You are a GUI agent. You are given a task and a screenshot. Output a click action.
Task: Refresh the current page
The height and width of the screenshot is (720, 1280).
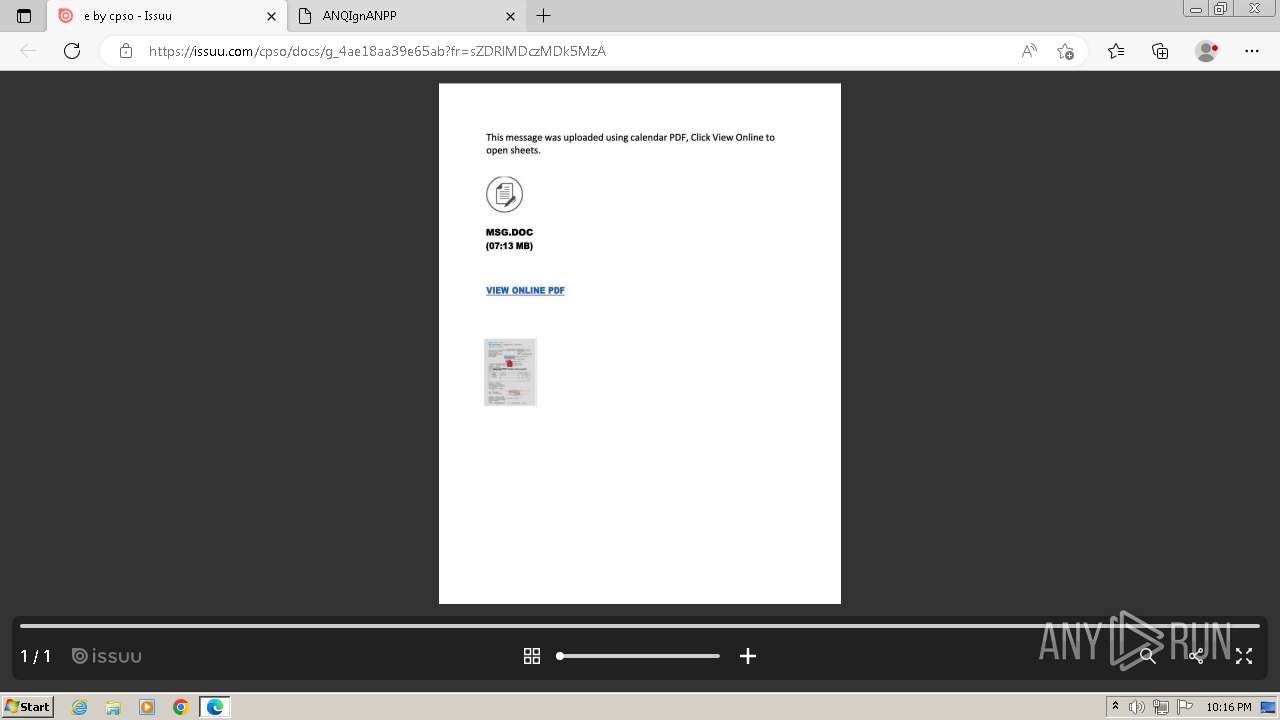coord(72,51)
